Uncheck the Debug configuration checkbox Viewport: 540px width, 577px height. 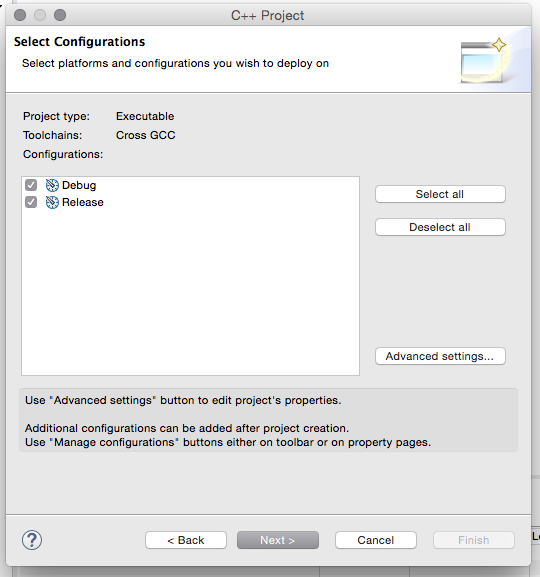[31, 185]
